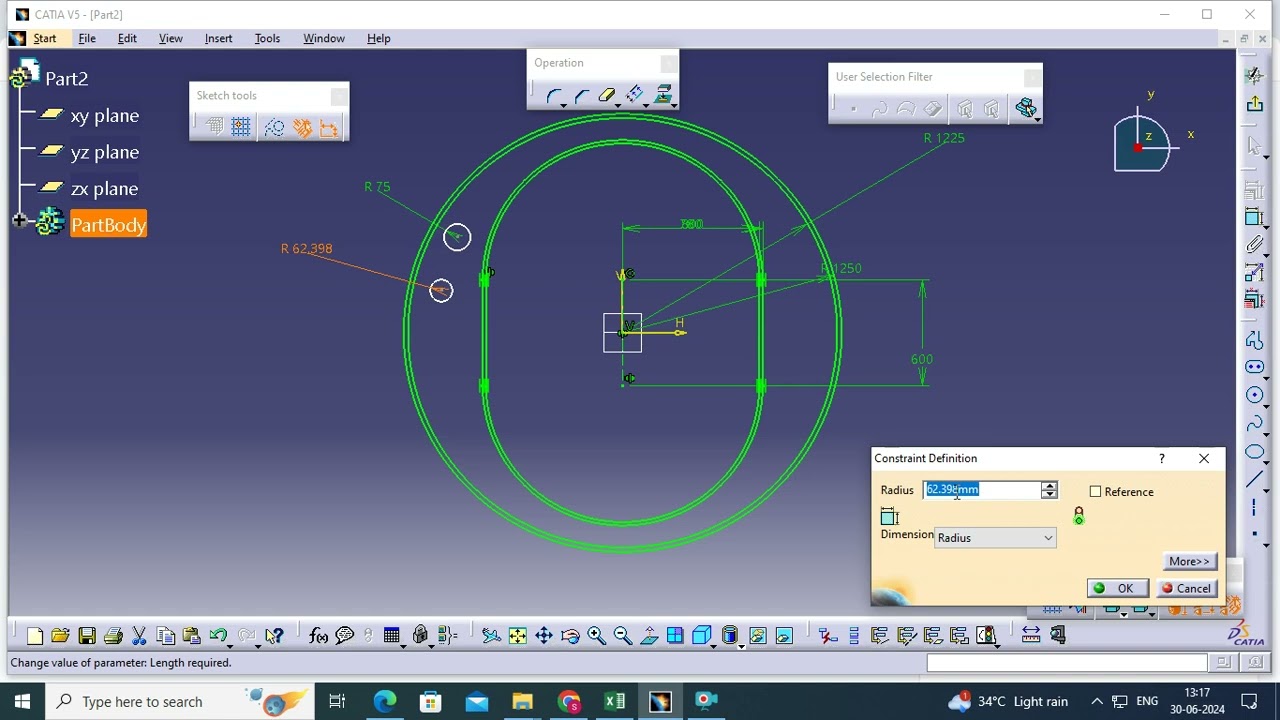This screenshot has height=720, width=1280.
Task: Click the Intersecting Edges filter icon
Action: [x=1025, y=108]
